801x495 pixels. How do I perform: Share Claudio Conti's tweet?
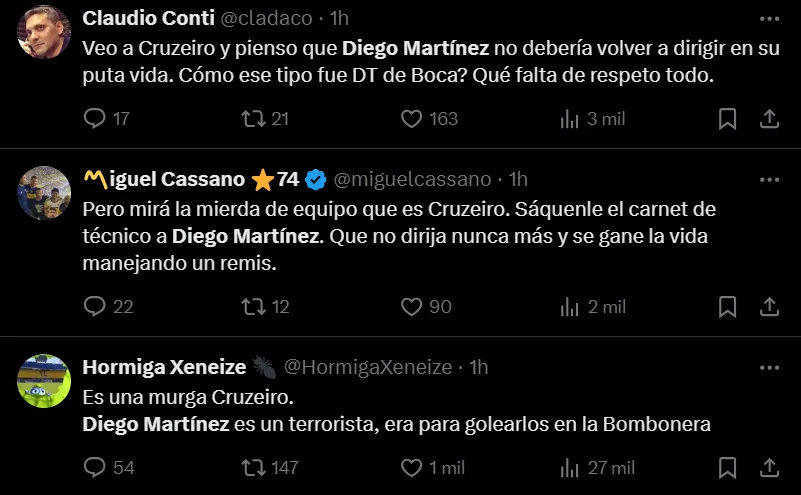pos(770,119)
